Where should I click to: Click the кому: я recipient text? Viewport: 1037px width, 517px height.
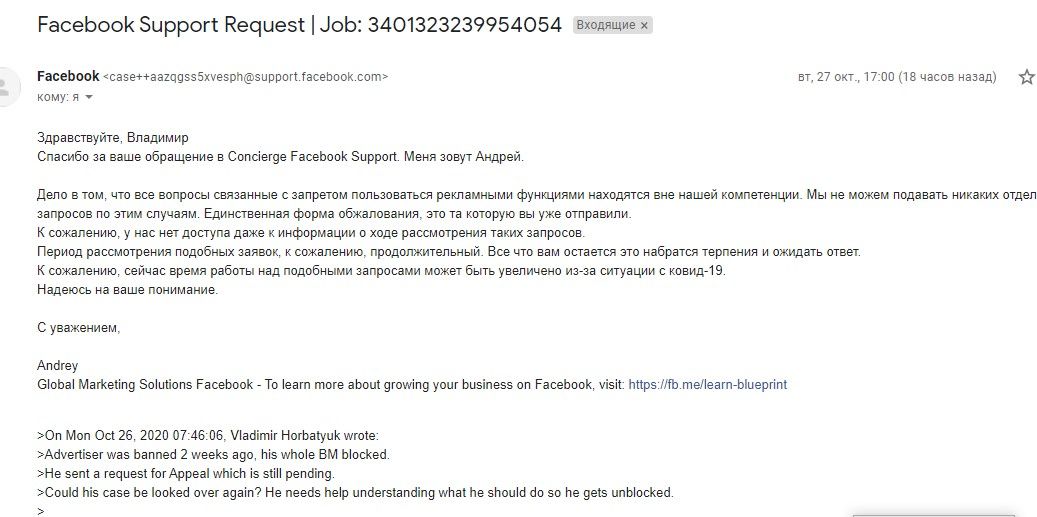[57, 97]
